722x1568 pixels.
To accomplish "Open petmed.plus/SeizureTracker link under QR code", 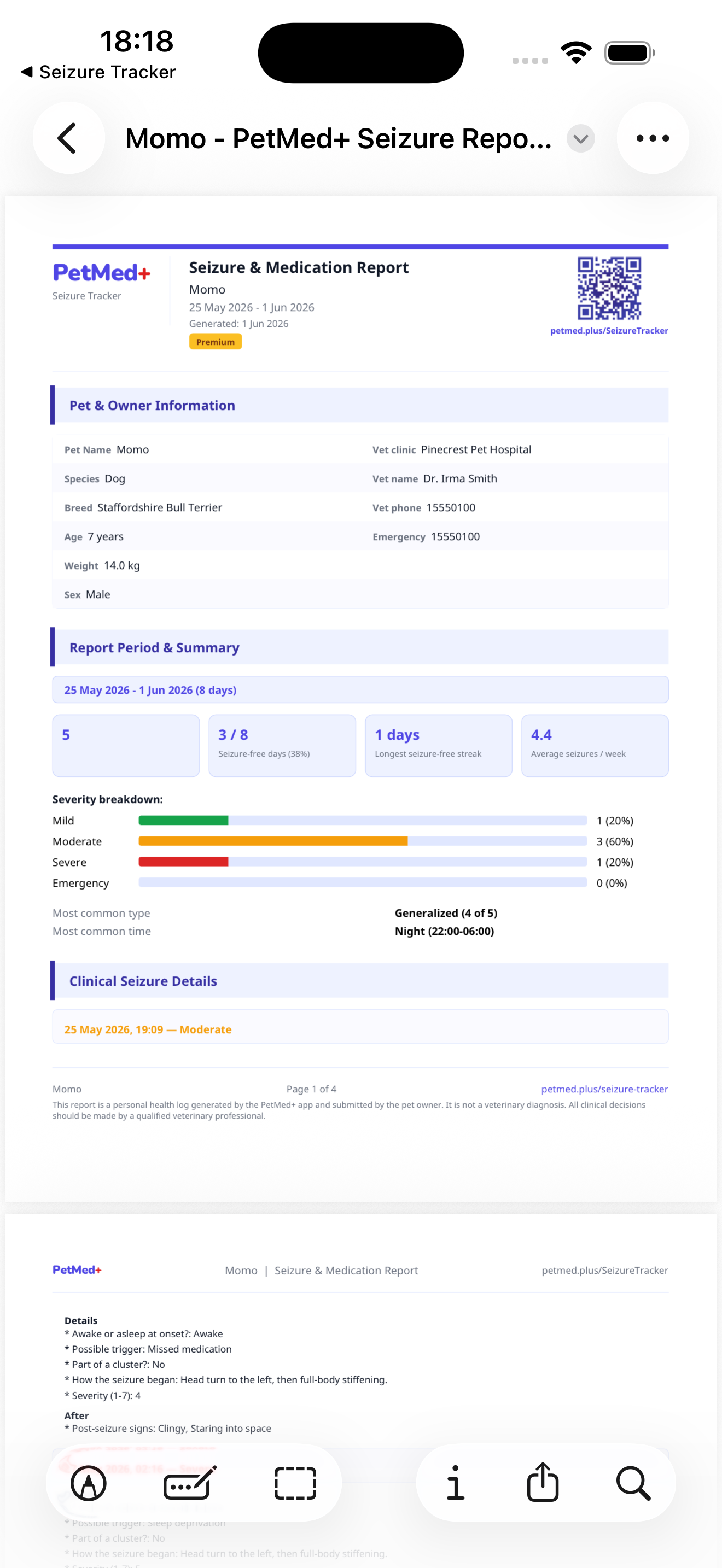I will click(609, 331).
